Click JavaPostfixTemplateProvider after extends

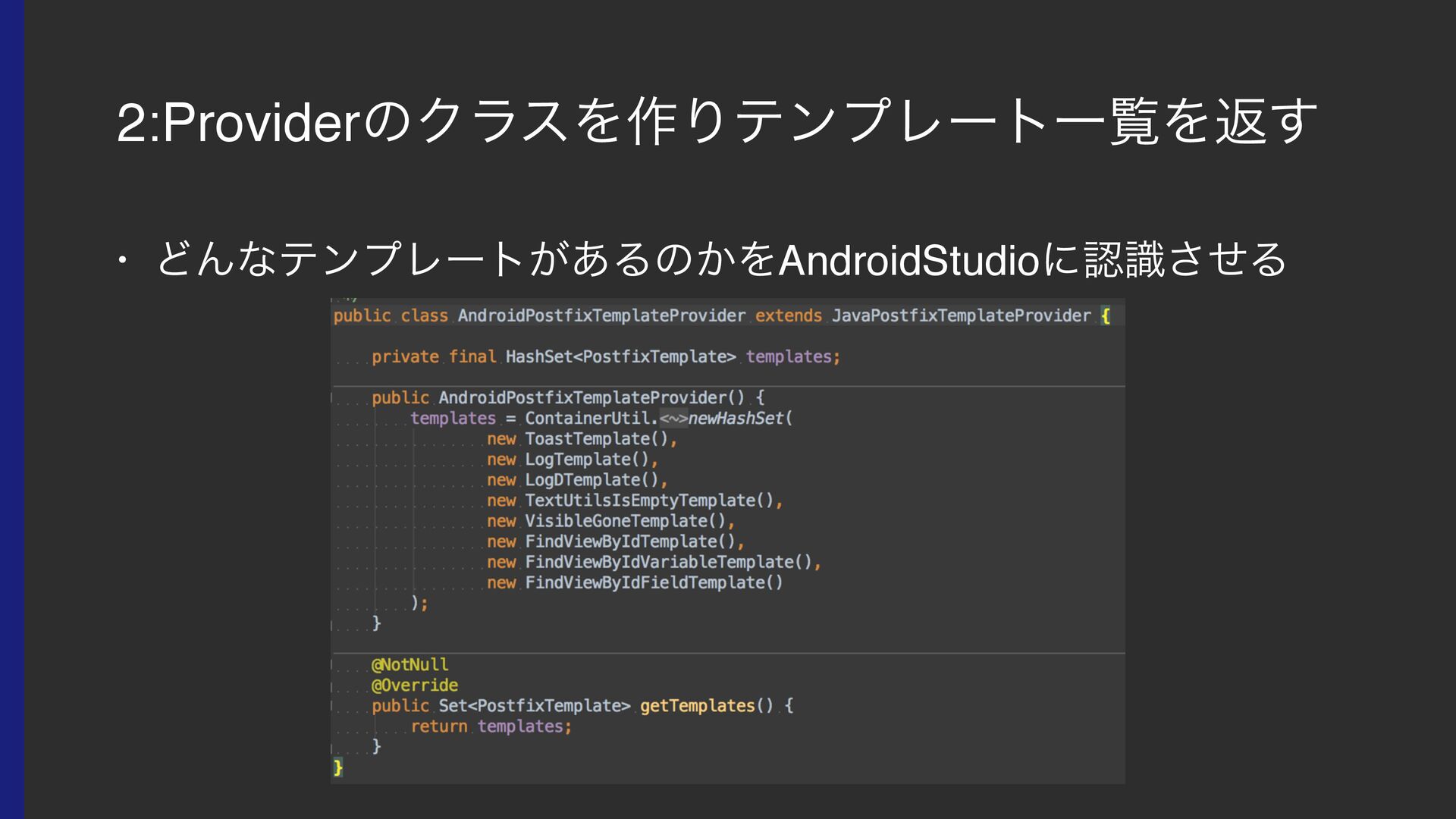961,315
